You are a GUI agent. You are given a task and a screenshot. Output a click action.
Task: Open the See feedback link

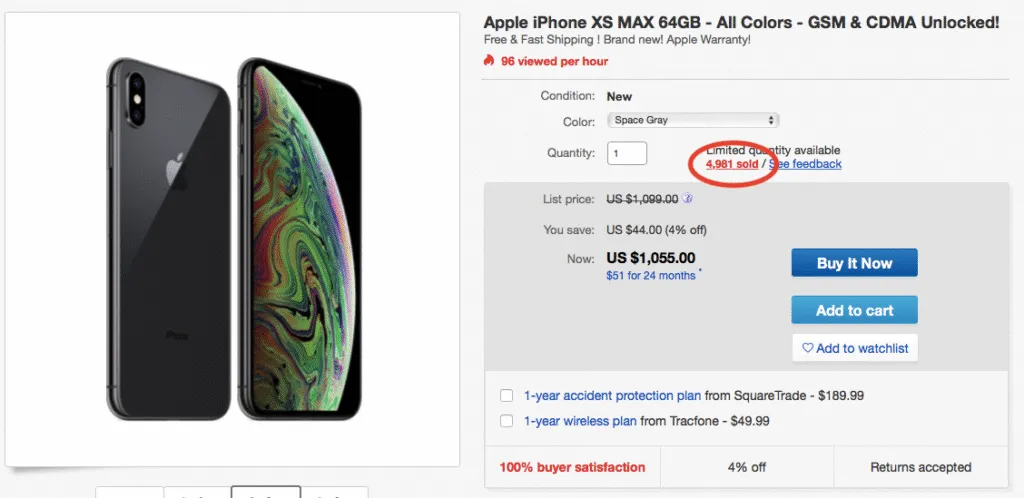click(805, 164)
